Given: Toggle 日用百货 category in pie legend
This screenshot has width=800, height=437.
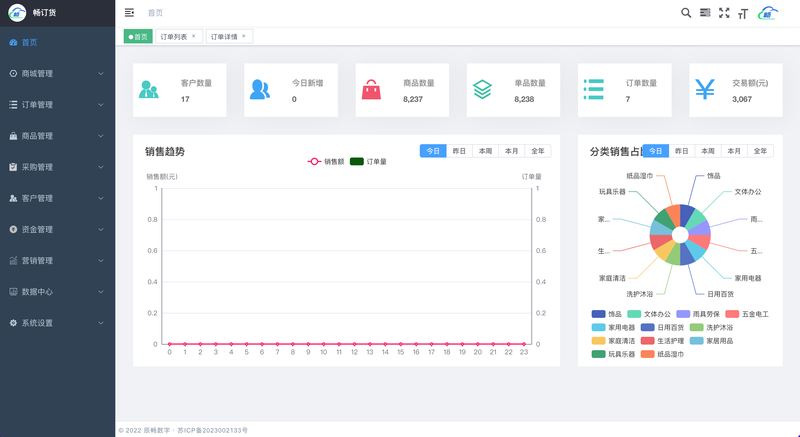Looking at the screenshot, I should (662, 327).
